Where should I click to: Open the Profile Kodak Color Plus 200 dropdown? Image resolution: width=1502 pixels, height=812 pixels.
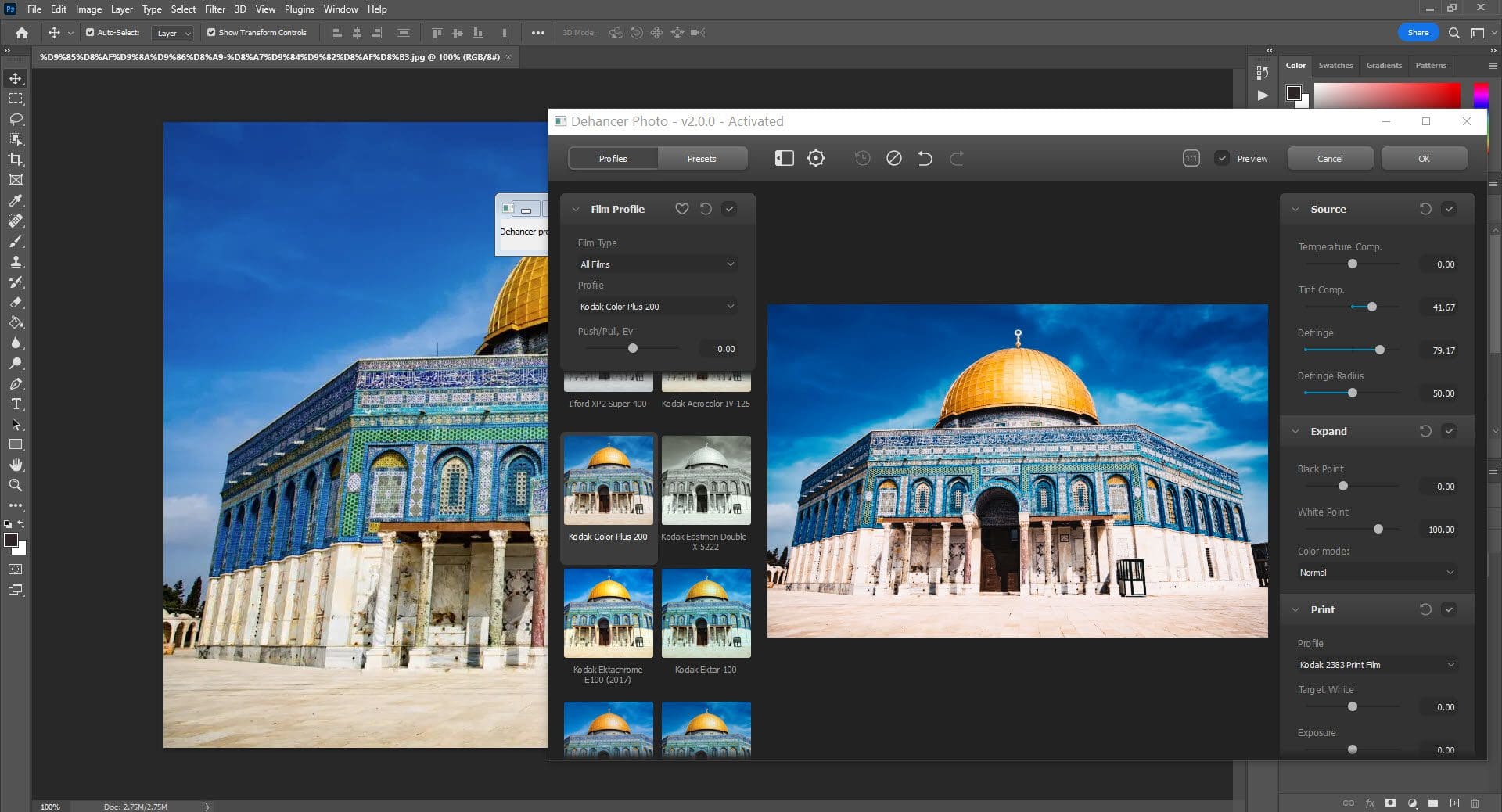point(657,307)
